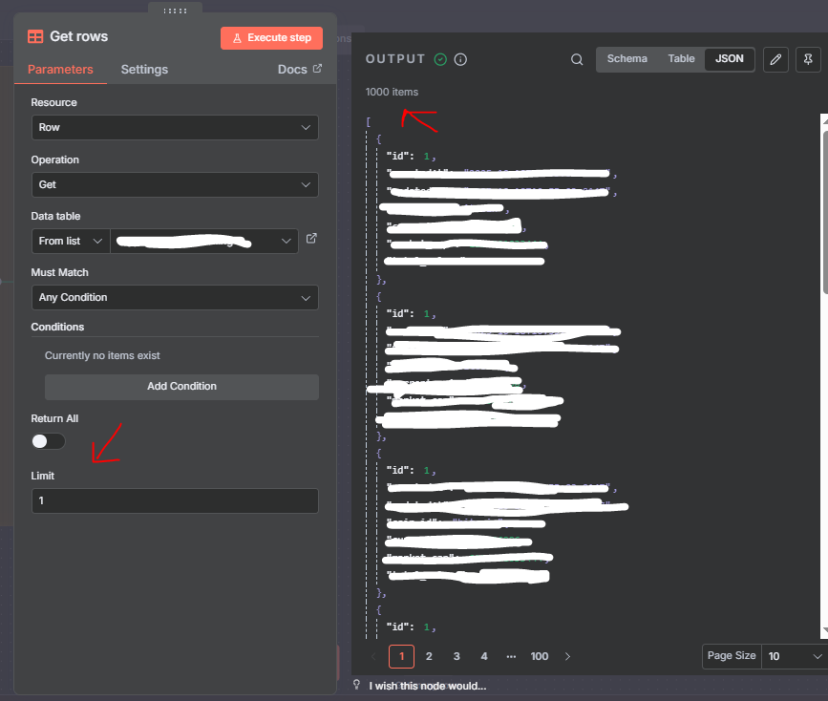Click the Limit input field

click(175, 501)
